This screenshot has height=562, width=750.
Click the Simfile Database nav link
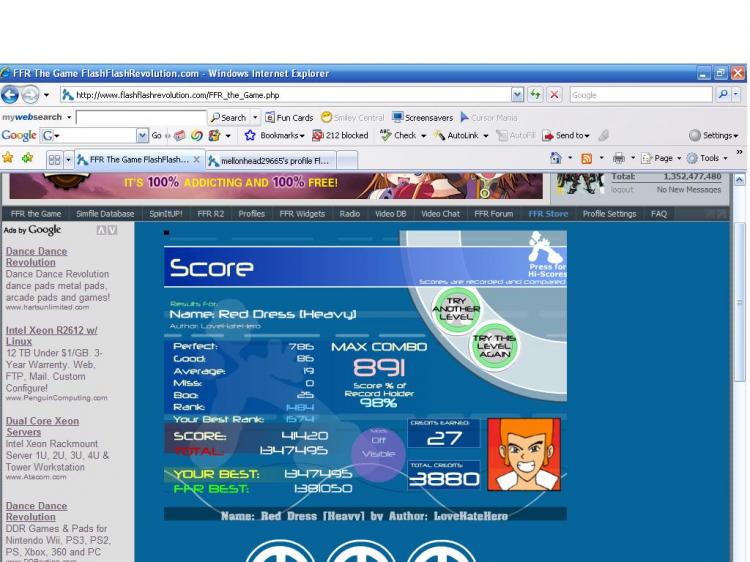(105, 213)
